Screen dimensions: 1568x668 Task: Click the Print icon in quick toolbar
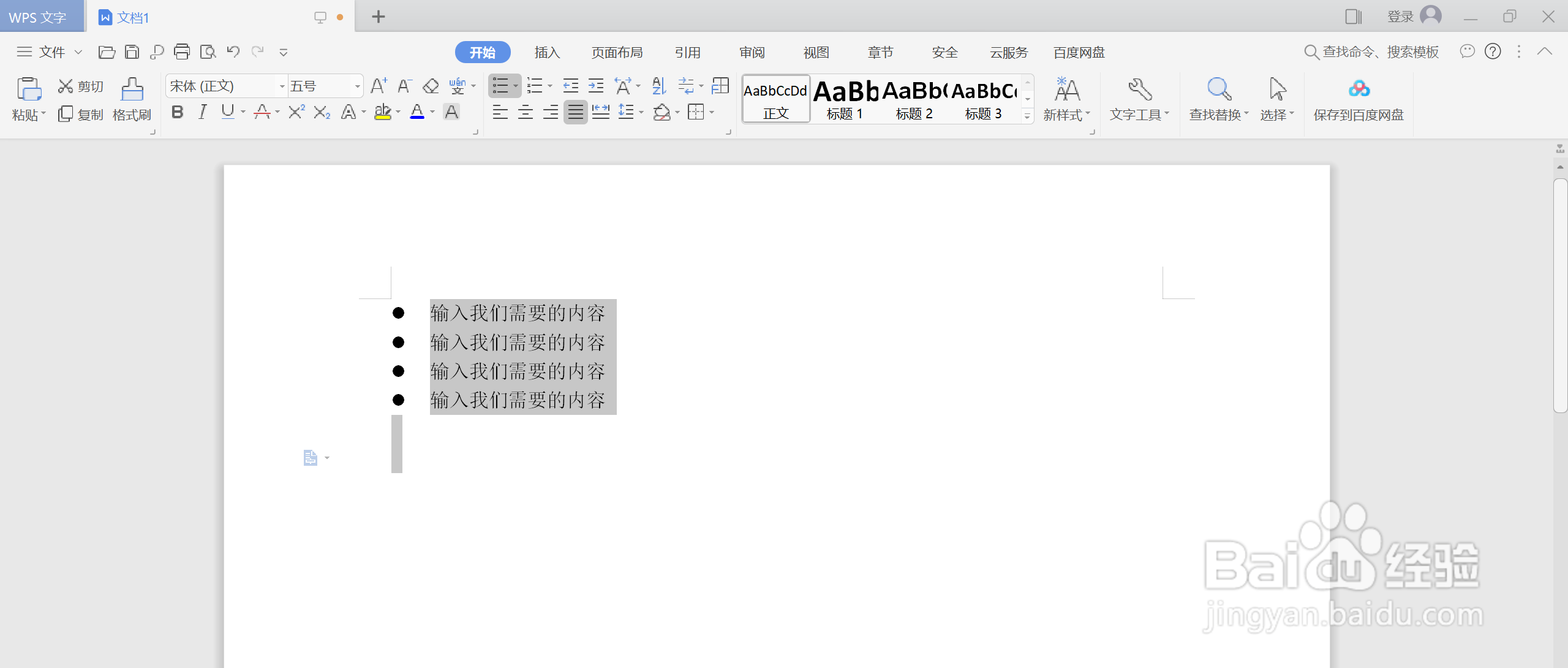[181, 52]
